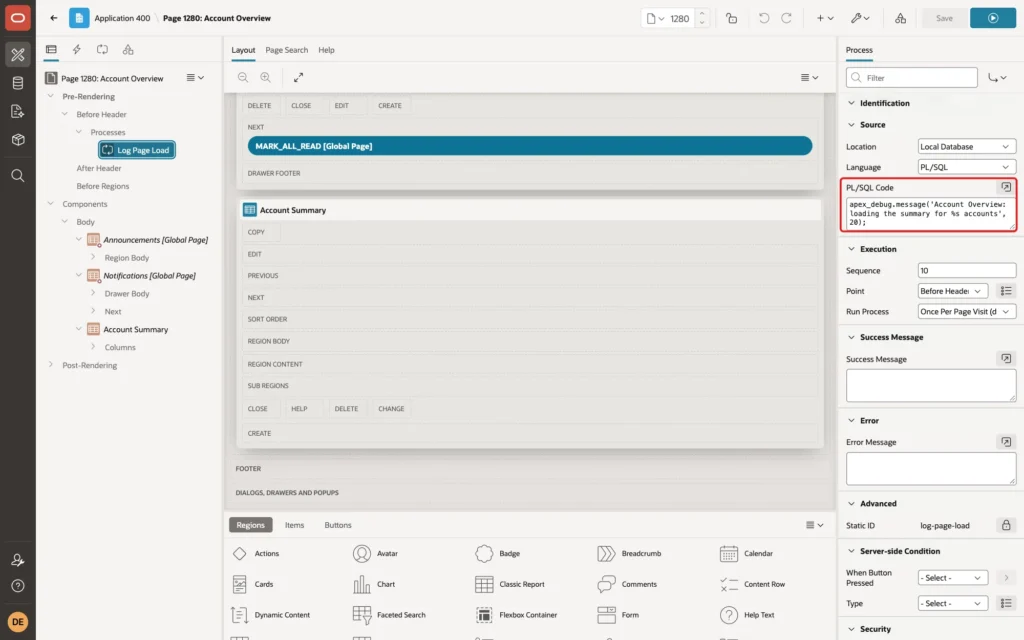Open the Run Process dropdown
This screenshot has height=640, width=1024.
[x=967, y=312]
